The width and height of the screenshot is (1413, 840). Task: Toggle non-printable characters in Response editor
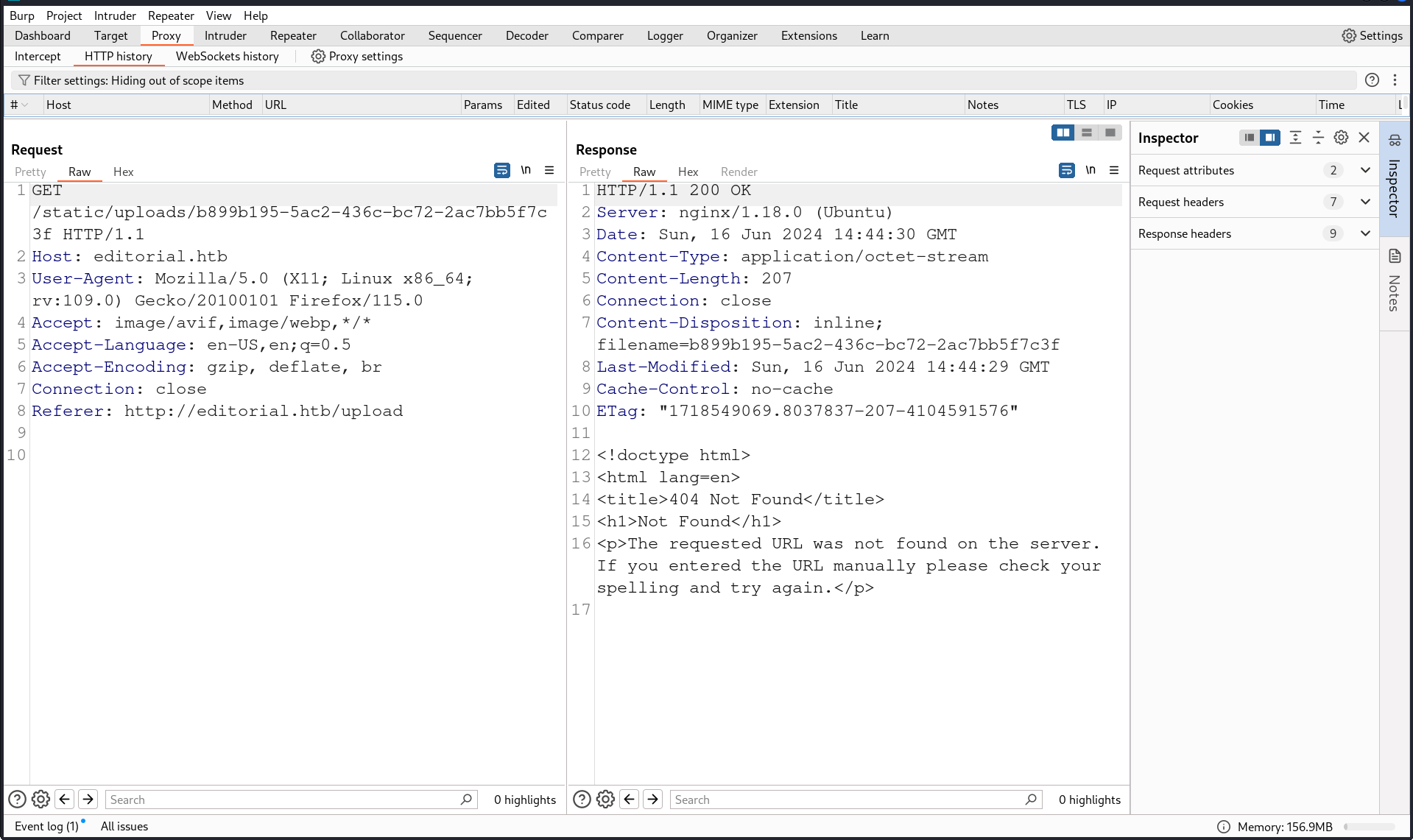click(x=1090, y=170)
